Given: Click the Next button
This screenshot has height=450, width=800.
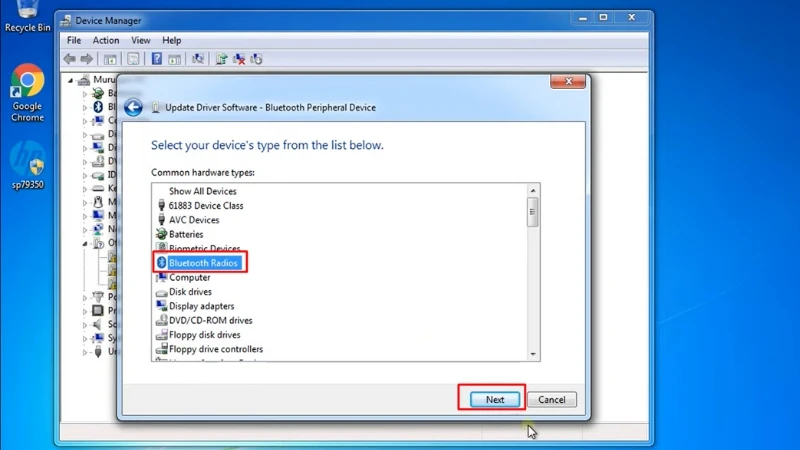Looking at the screenshot, I should 495,399.
